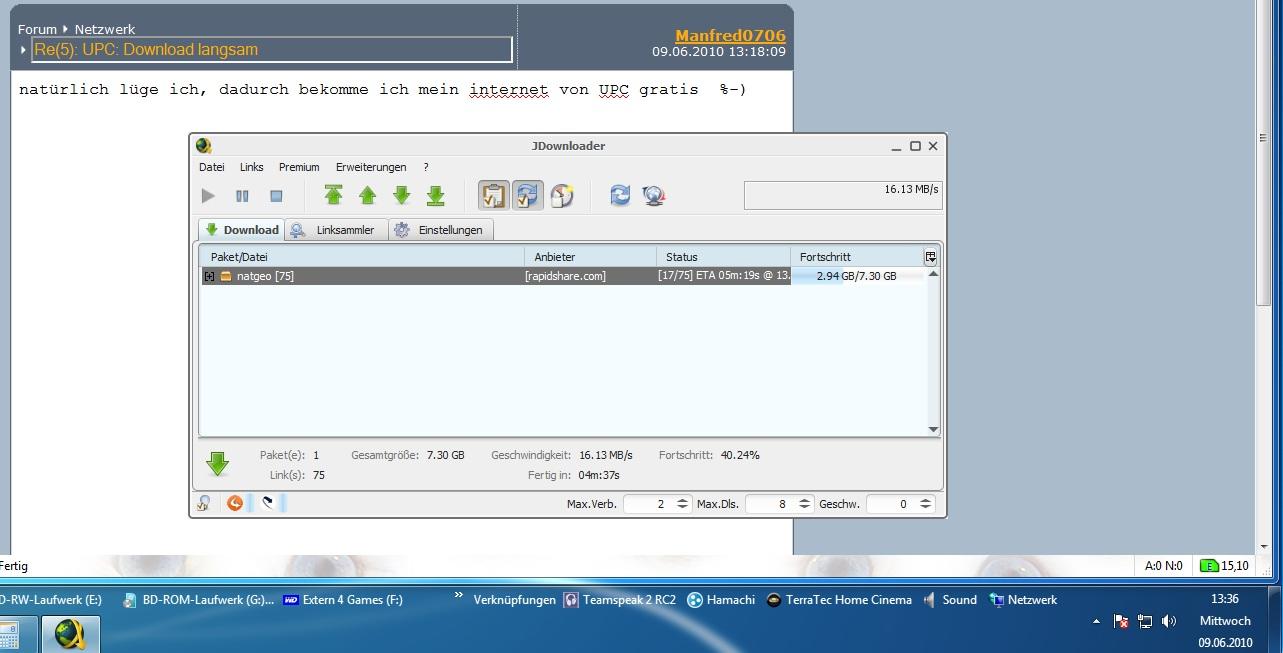Open table column chooser icon
Viewport: 1283px width, 653px height.
tap(931, 257)
